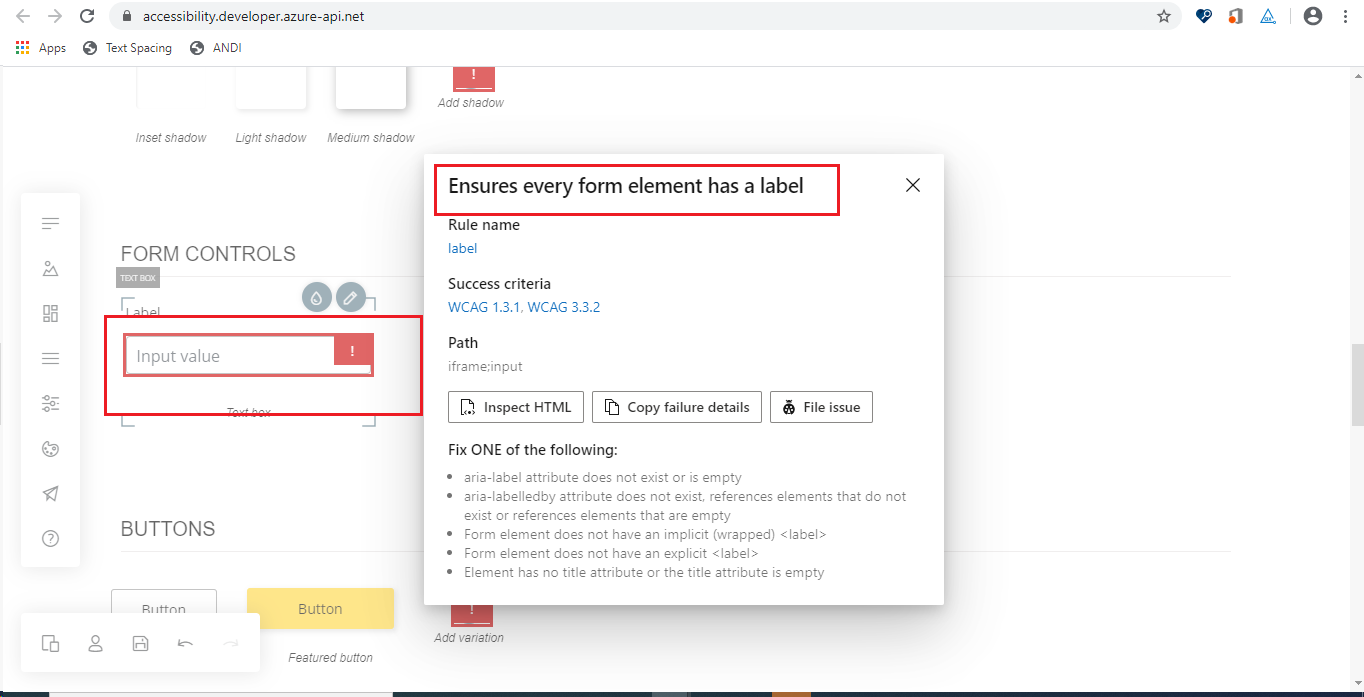The image size is (1364, 697).
Task: Save changes using the floppy disk icon
Action: coord(140,643)
